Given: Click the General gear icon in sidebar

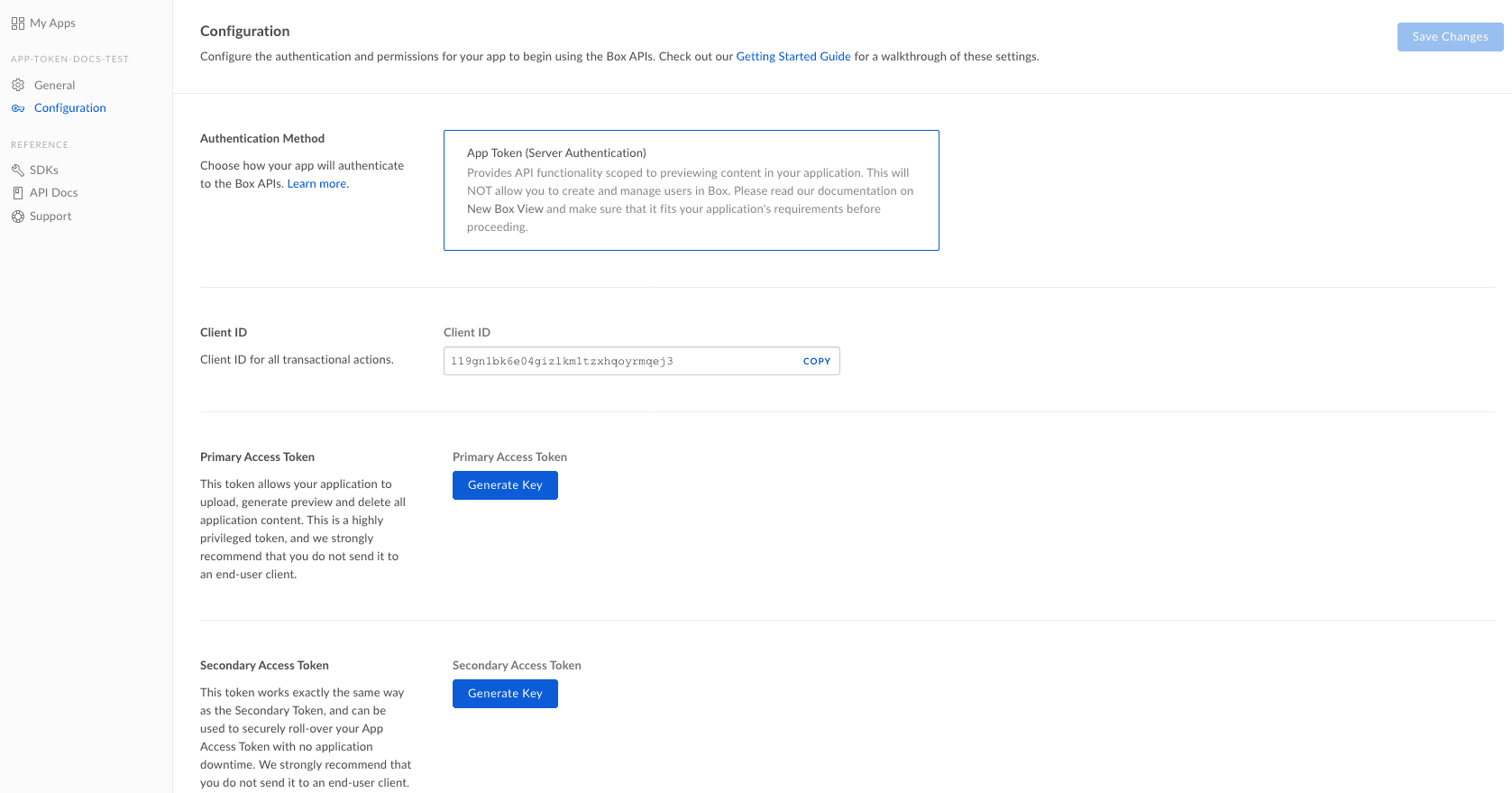Looking at the screenshot, I should point(18,85).
